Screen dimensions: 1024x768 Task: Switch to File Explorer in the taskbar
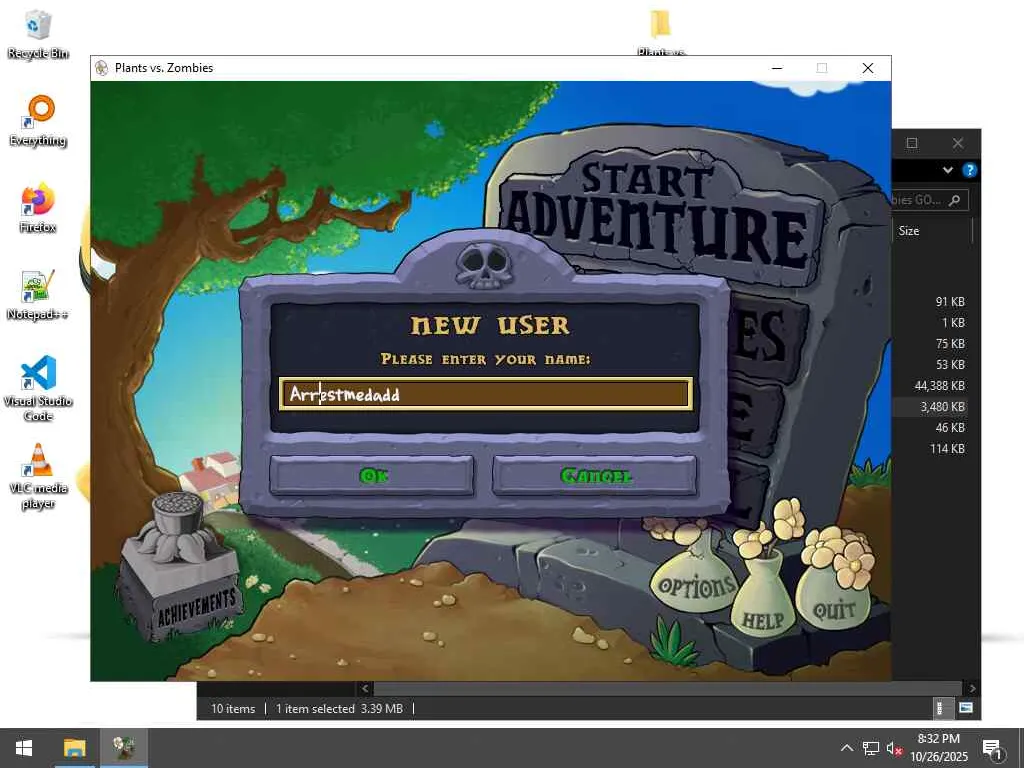pyautogui.click(x=74, y=748)
